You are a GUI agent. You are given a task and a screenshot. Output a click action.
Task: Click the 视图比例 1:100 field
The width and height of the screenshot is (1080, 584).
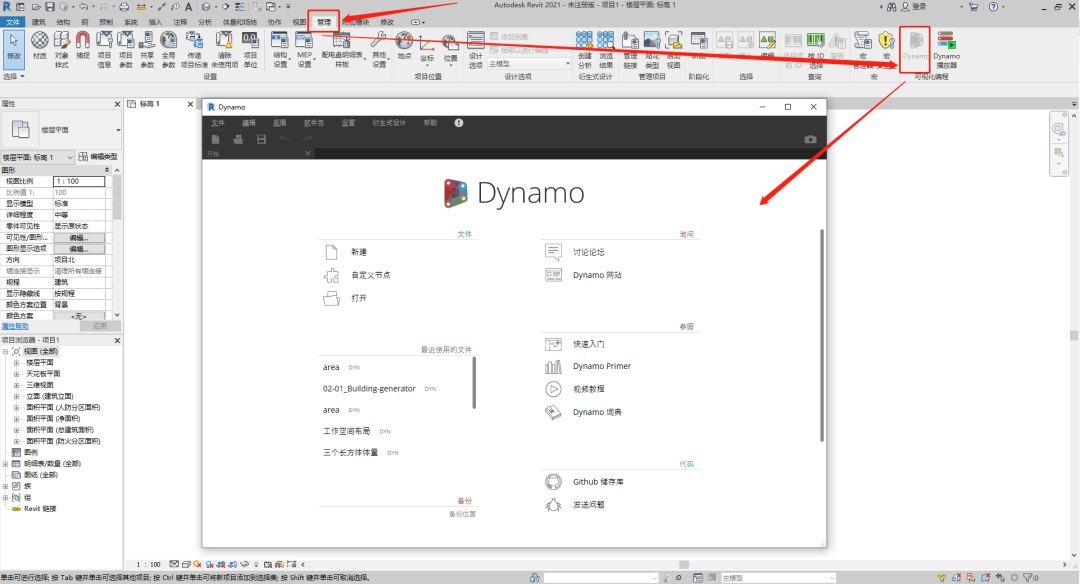tap(79, 181)
